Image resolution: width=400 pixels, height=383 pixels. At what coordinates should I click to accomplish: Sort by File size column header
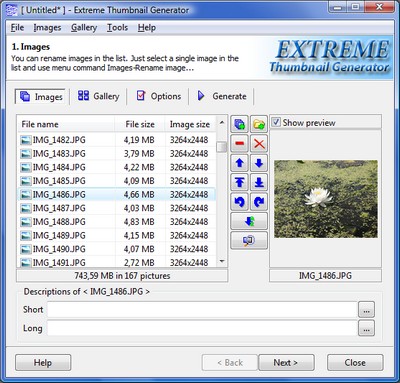140,124
